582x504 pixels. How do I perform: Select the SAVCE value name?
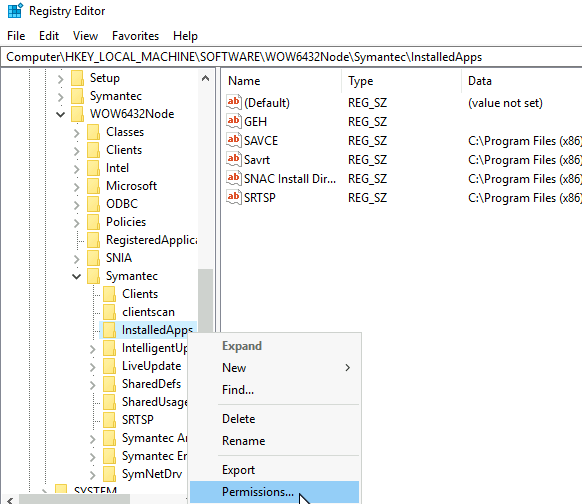tap(261, 141)
